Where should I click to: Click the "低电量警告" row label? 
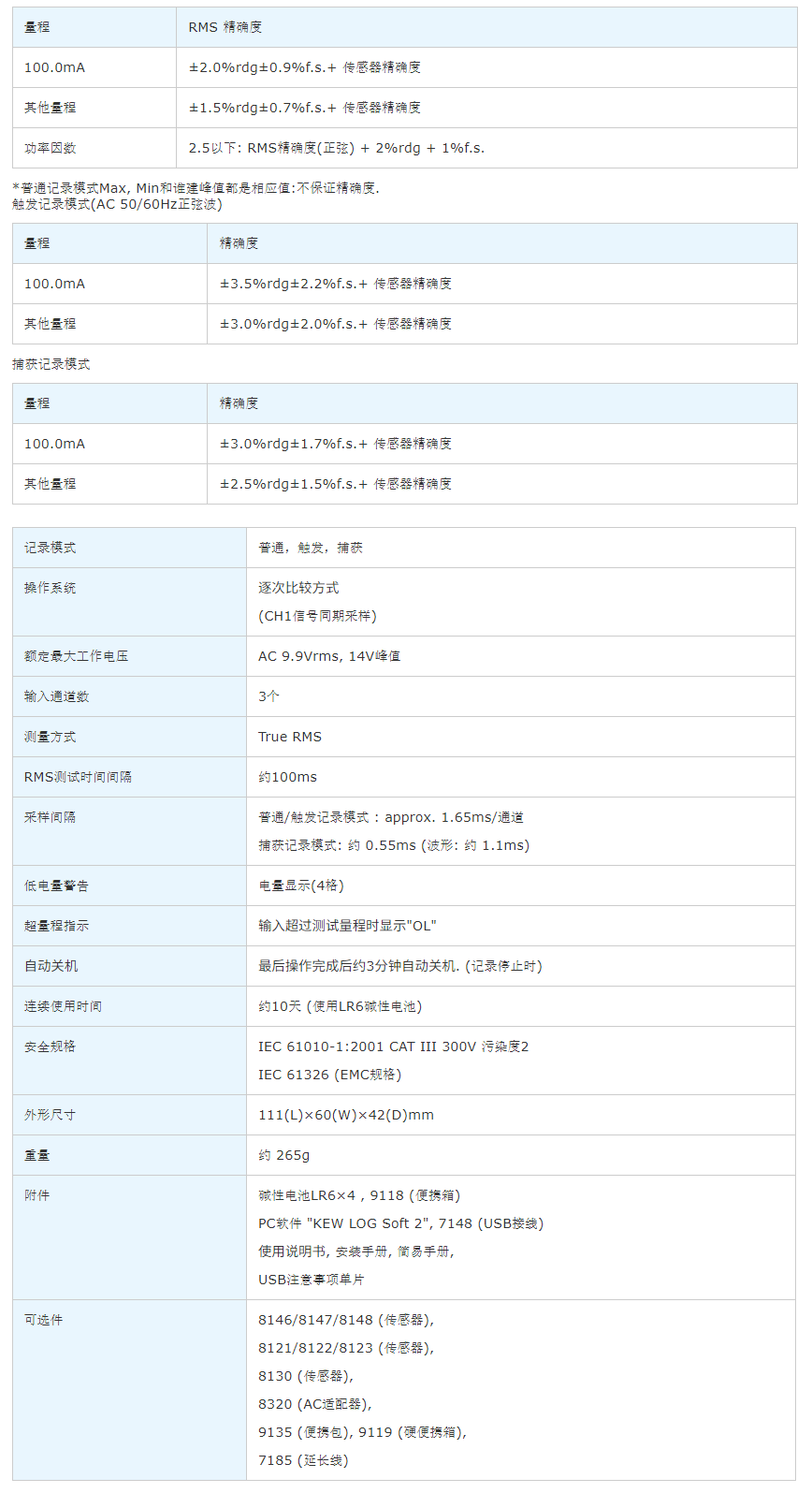(x=57, y=886)
